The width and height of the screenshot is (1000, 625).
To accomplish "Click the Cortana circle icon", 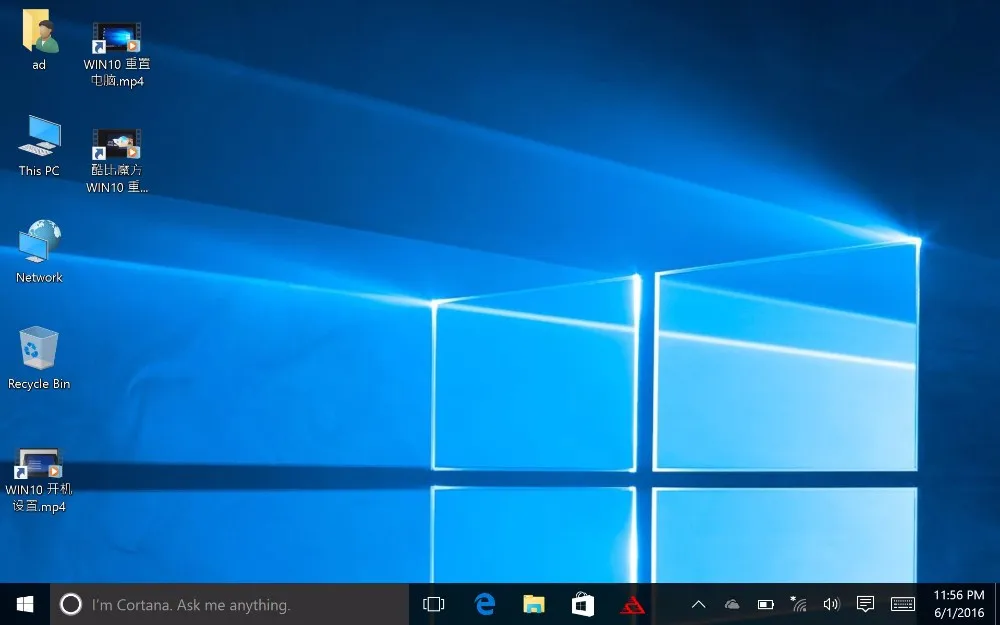I will (x=70, y=604).
